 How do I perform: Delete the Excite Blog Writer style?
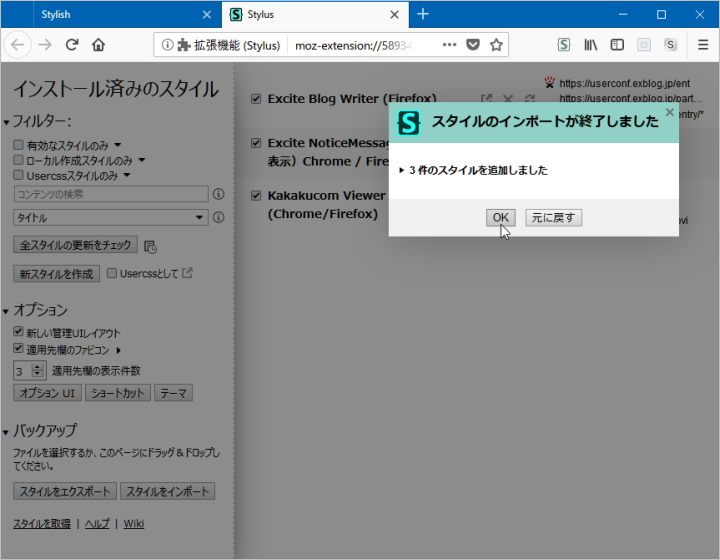(x=508, y=98)
